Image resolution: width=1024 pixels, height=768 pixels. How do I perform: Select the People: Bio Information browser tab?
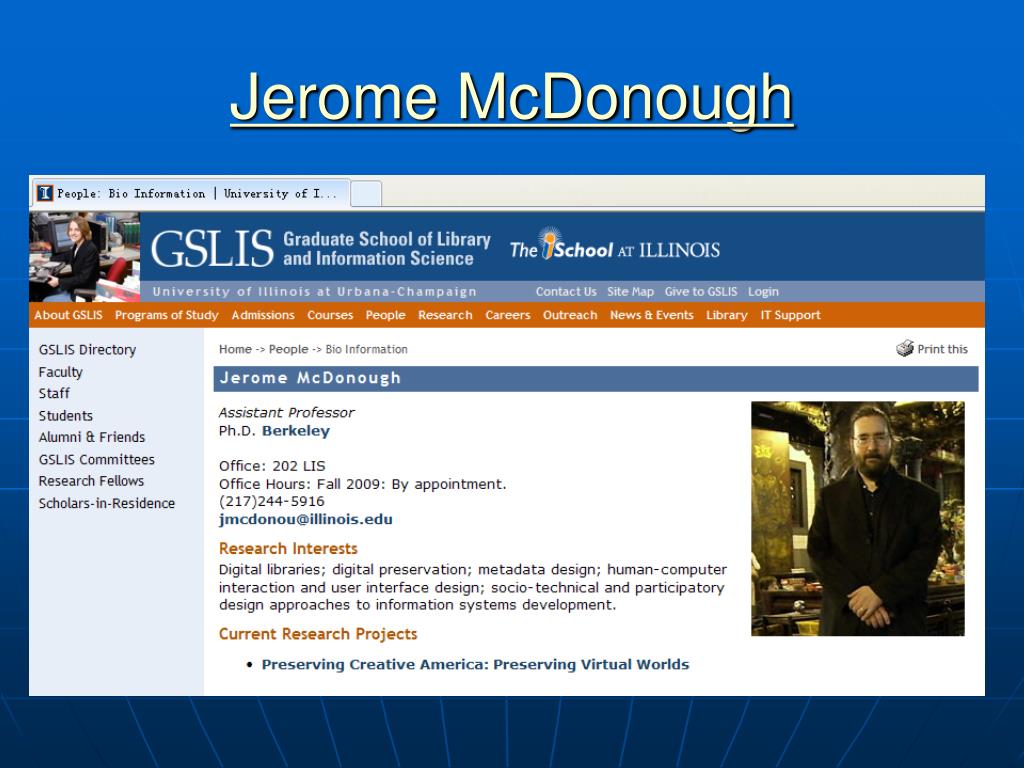(x=190, y=193)
